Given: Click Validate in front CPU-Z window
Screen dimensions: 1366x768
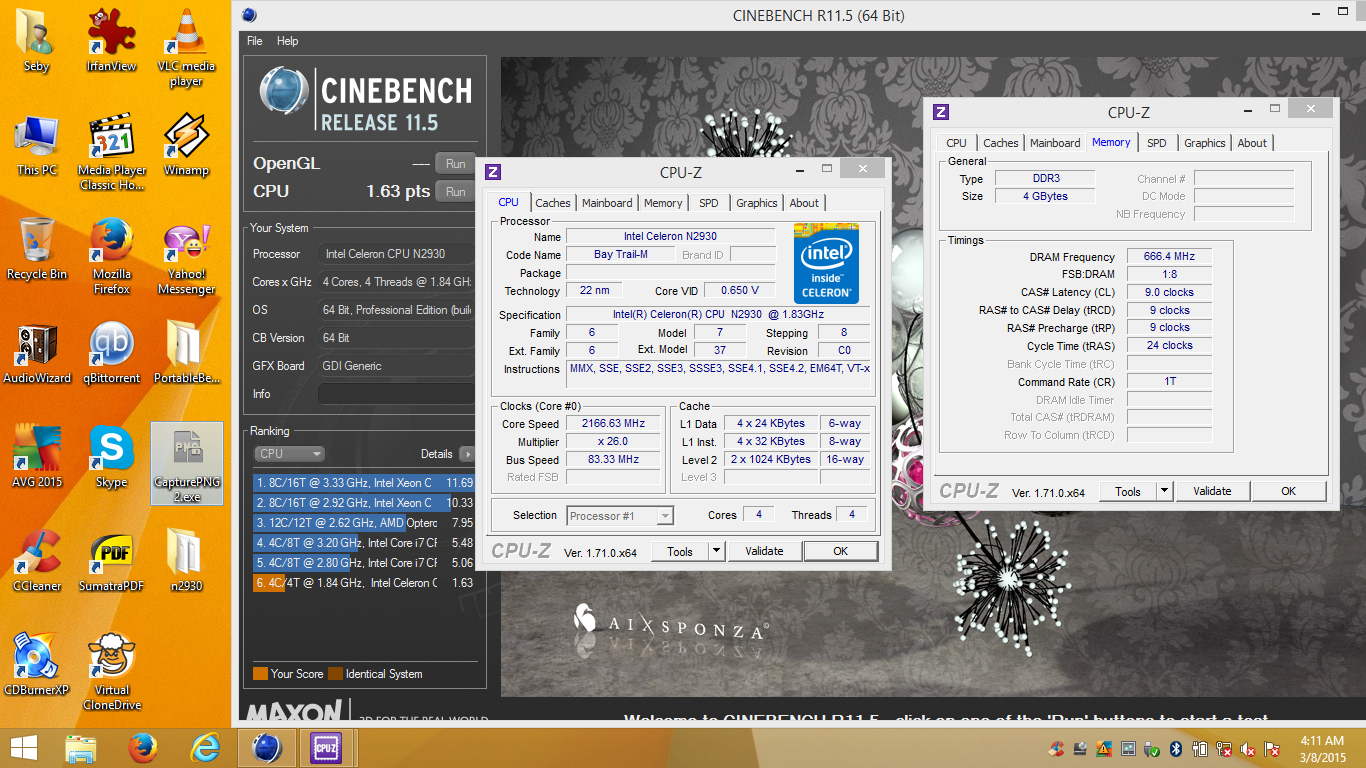Looking at the screenshot, I should coord(764,551).
